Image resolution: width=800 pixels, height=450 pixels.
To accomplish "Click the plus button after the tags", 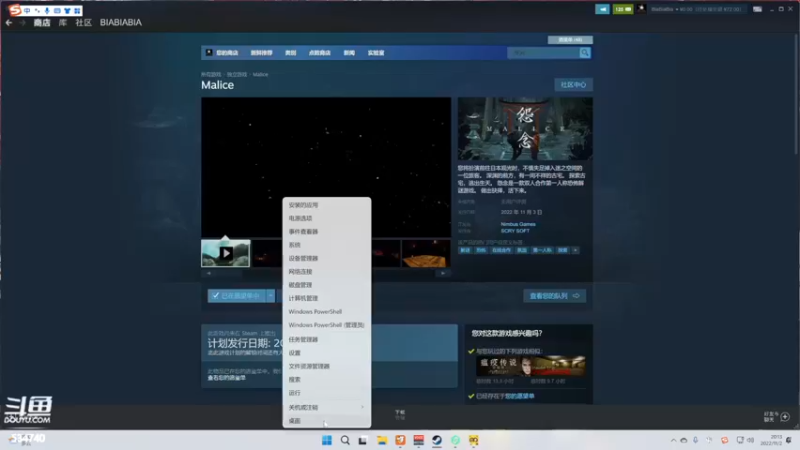I will tap(575, 250).
